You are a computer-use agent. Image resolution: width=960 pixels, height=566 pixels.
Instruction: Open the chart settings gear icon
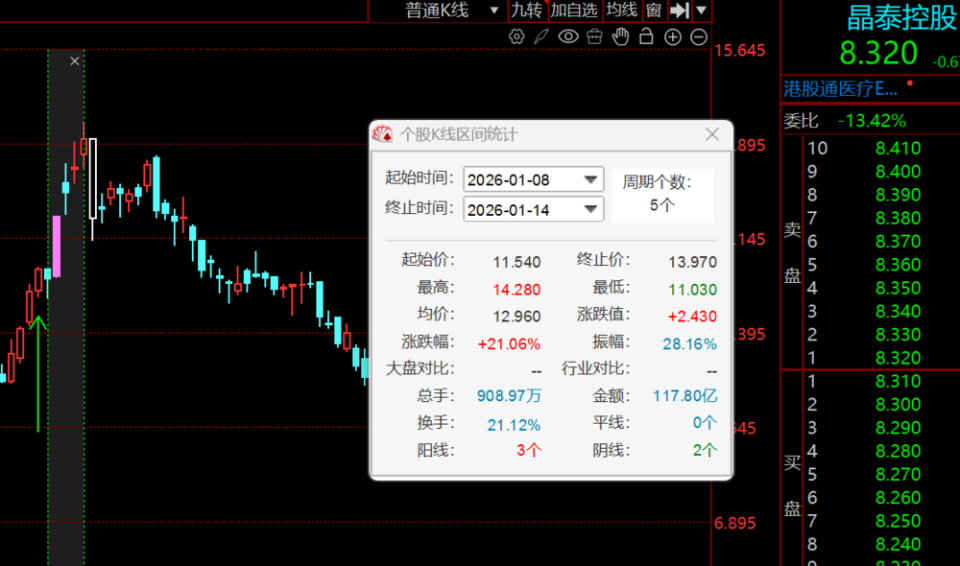[x=517, y=37]
